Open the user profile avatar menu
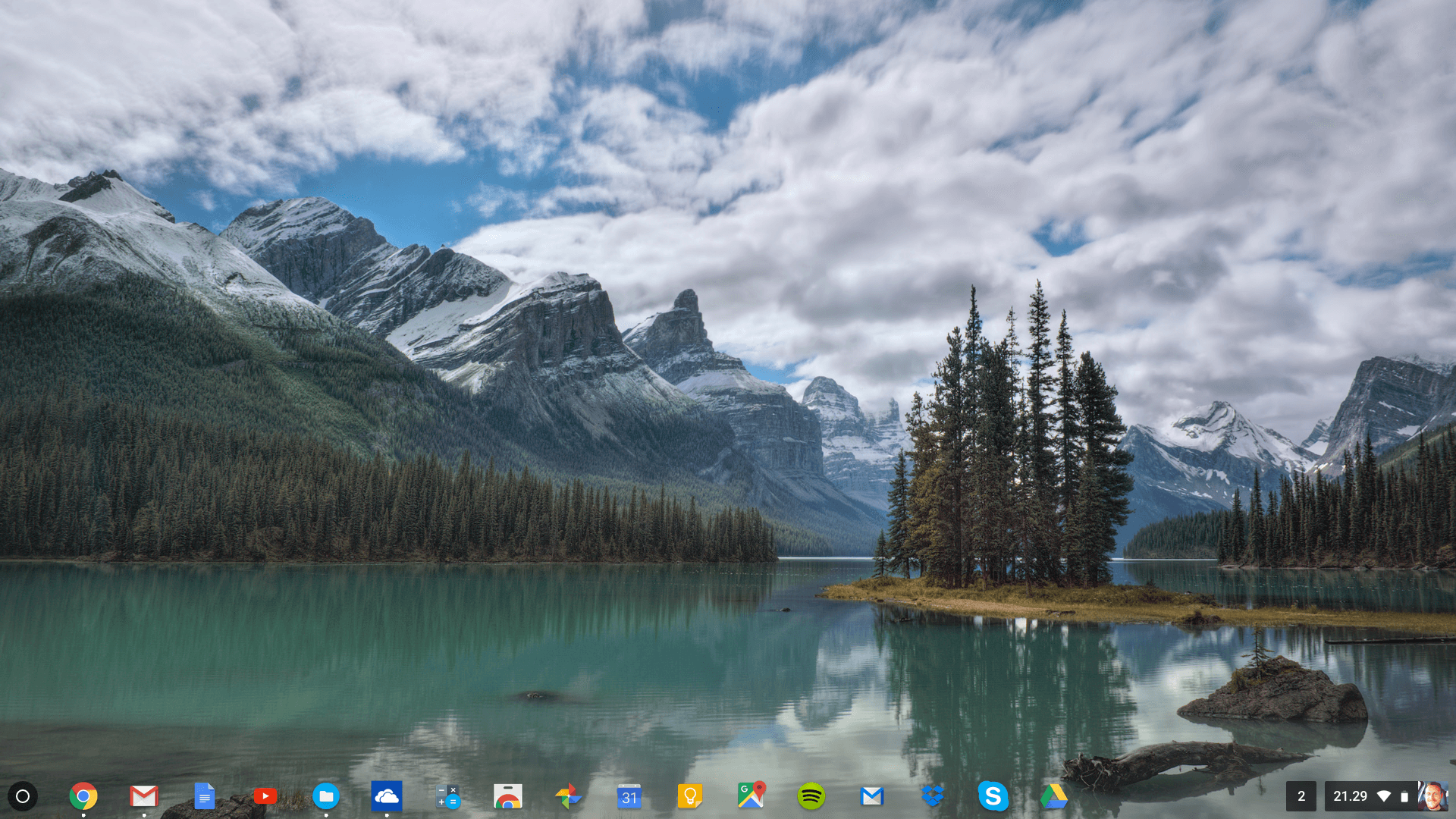1456x819 pixels. (1432, 796)
